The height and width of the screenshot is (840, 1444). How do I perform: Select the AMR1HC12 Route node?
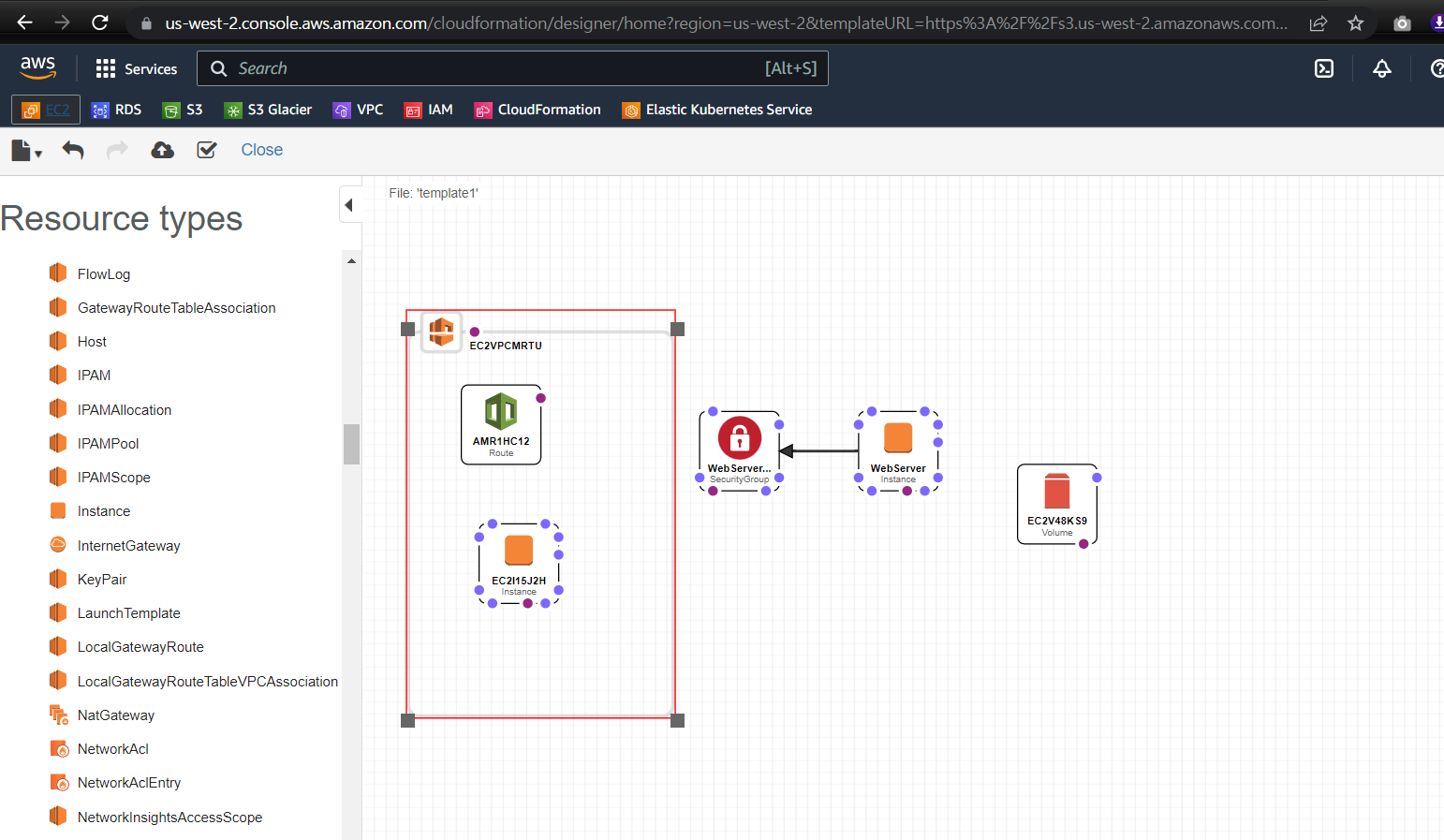coord(501,424)
